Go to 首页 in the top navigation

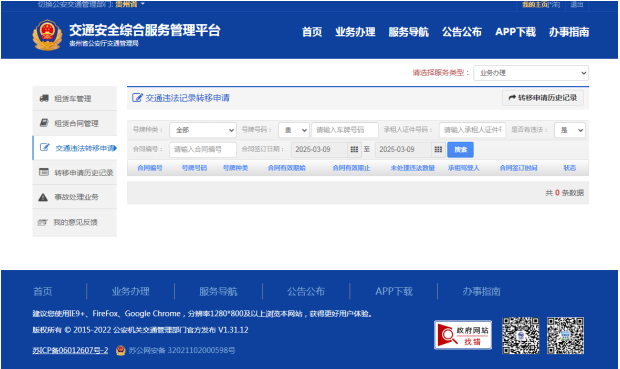pyautogui.click(x=312, y=32)
